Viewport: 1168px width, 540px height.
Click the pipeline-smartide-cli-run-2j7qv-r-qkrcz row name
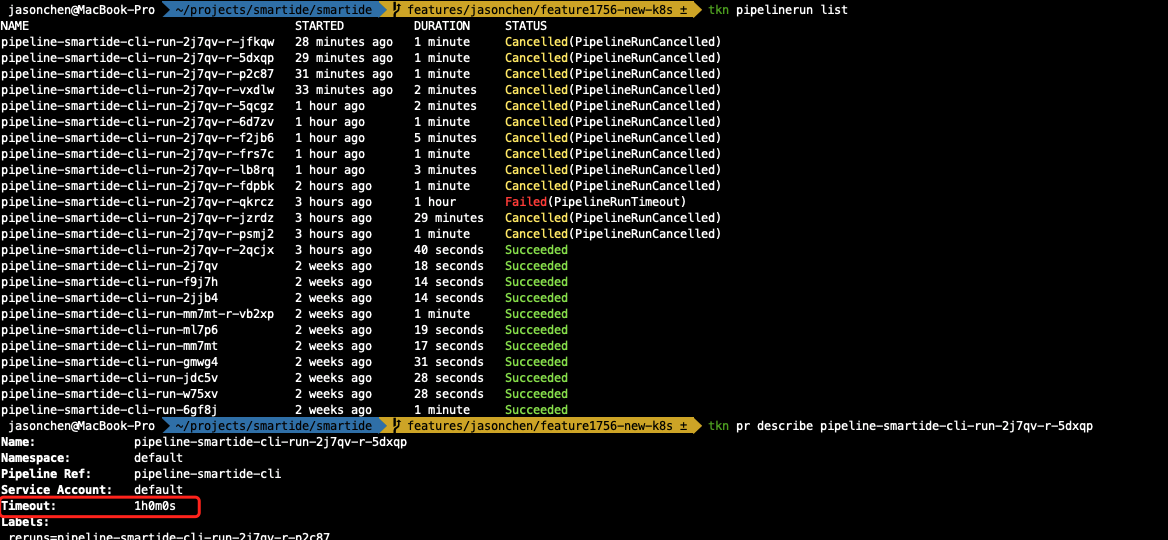137,202
